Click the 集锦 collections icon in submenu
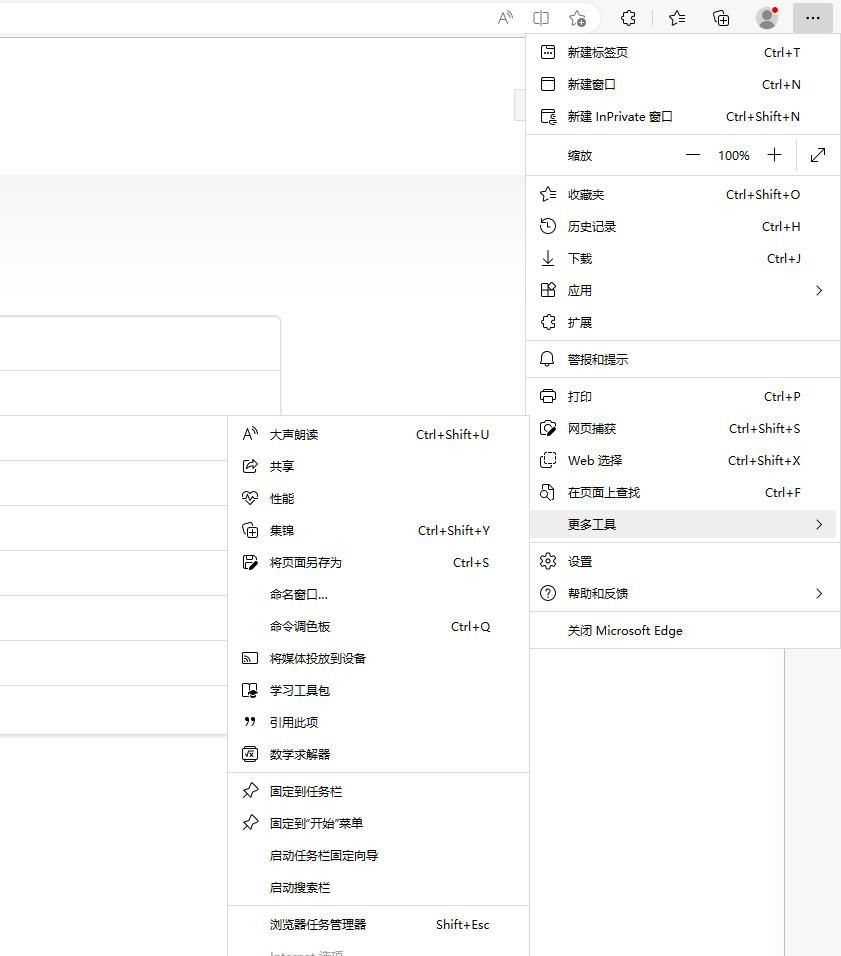The width and height of the screenshot is (841, 956). coord(250,530)
